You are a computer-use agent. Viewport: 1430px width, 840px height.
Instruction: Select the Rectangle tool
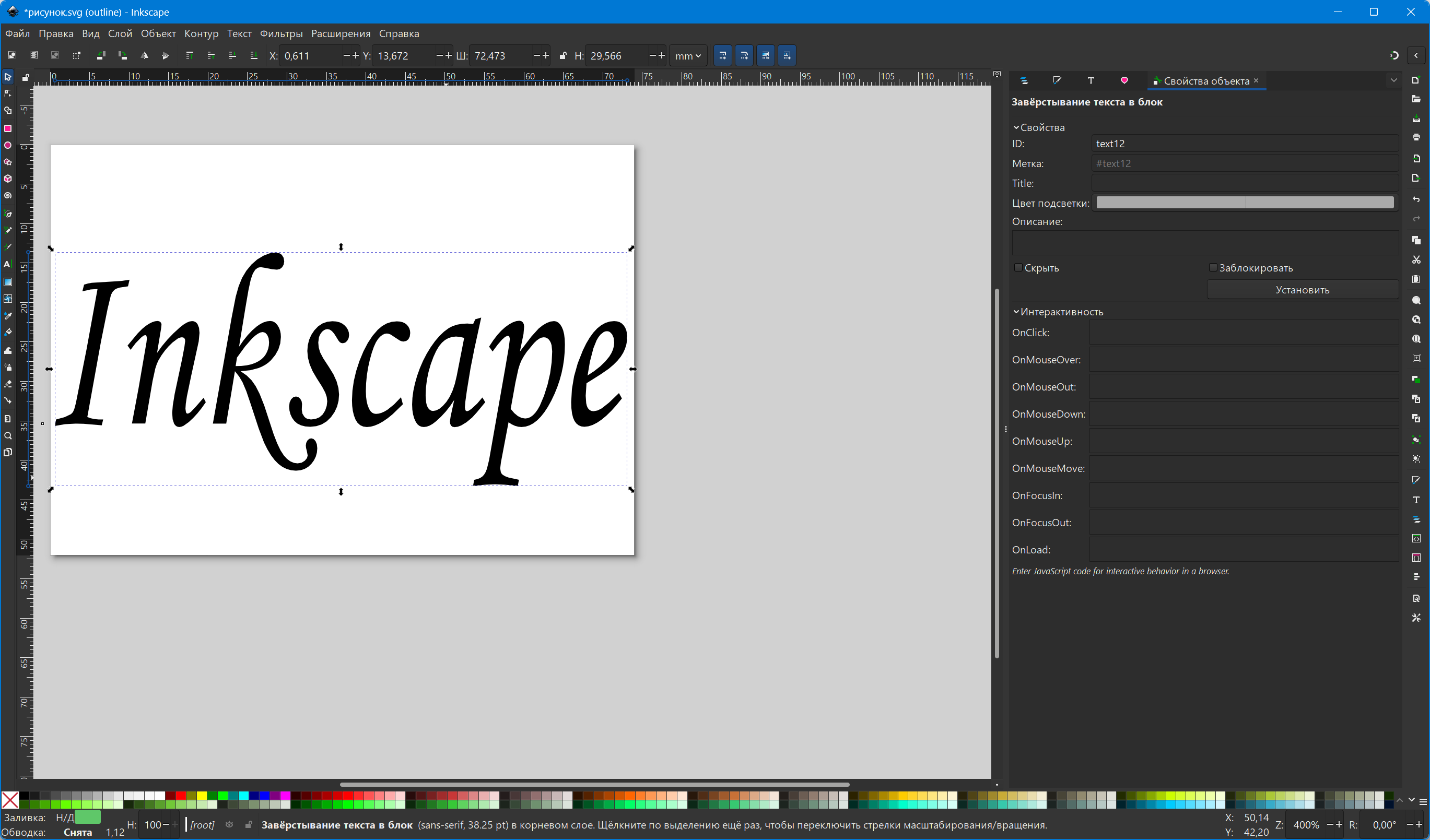pyautogui.click(x=8, y=128)
